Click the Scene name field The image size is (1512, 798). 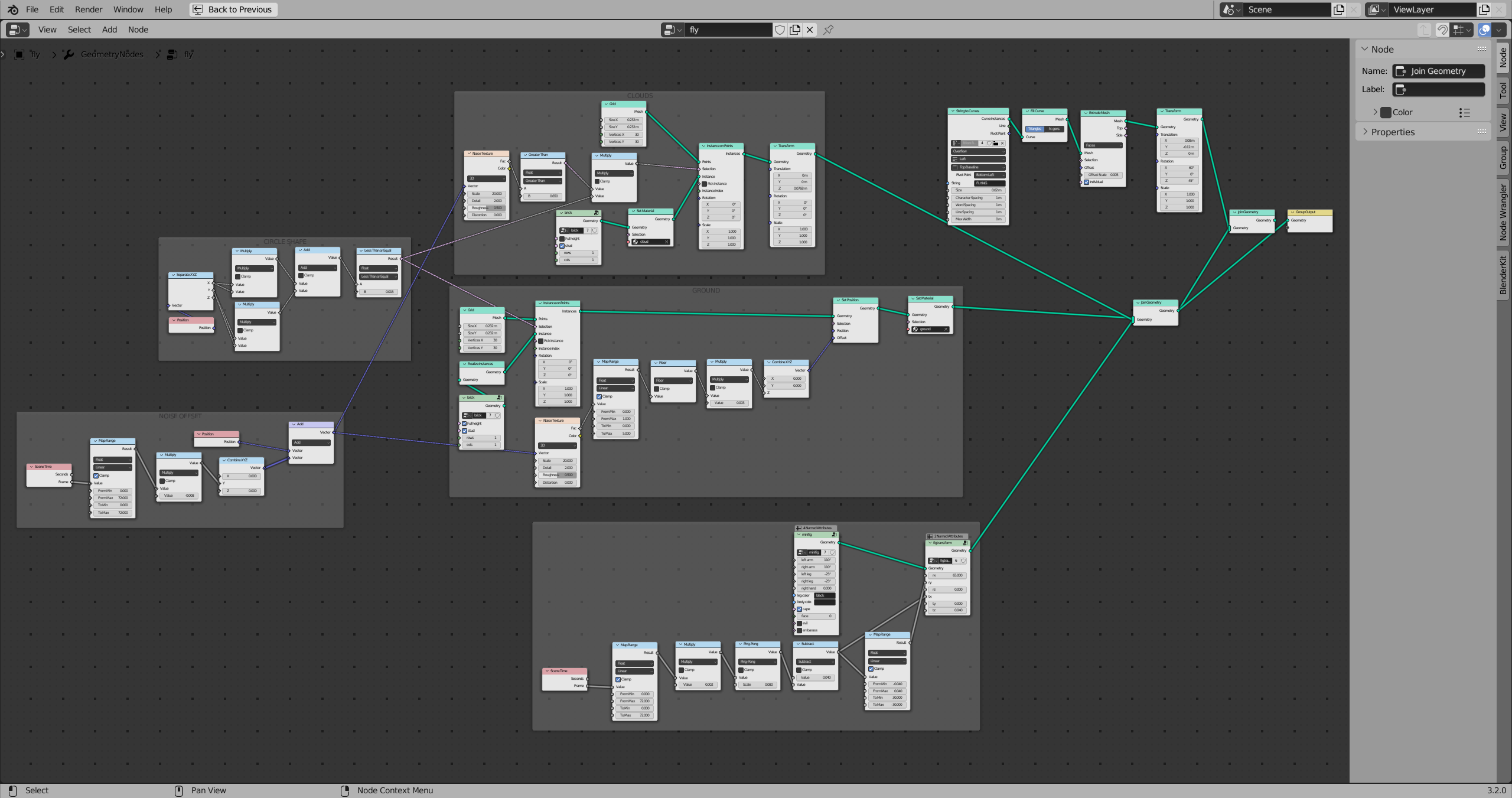[x=1286, y=9]
